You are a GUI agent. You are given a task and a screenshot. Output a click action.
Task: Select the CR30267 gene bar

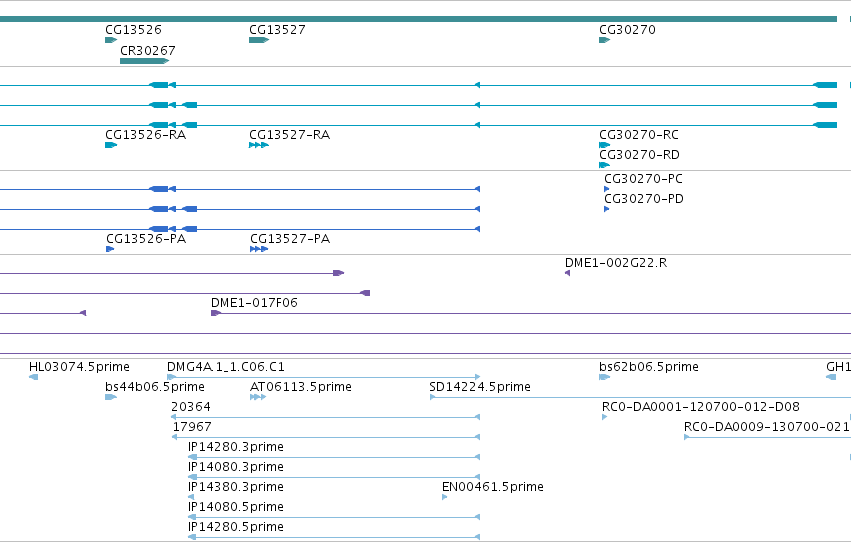click(144, 61)
